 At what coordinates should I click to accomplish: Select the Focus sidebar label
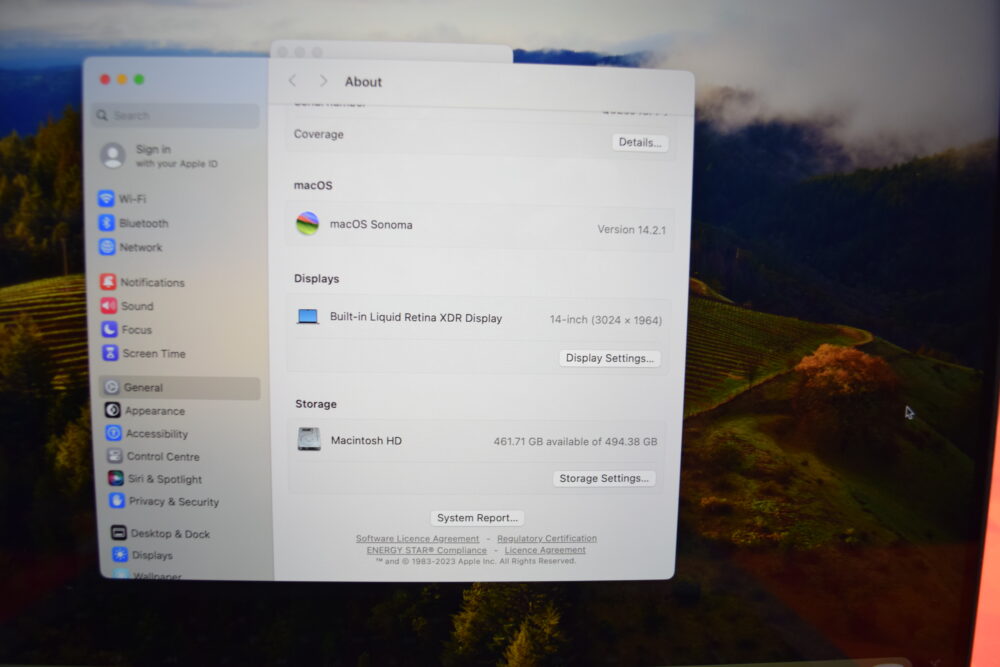pyautogui.click(x=137, y=330)
